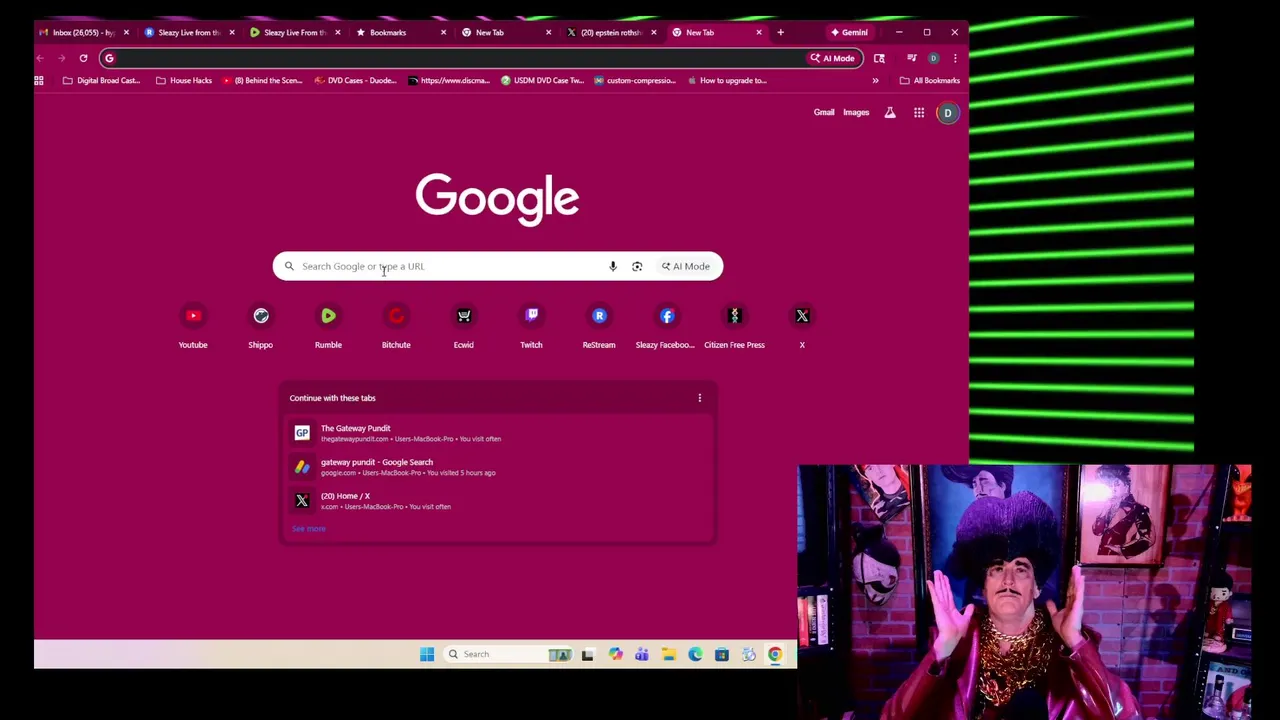Expand the All Bookmarks folder
The height and width of the screenshot is (720, 1280).
pyautogui.click(x=929, y=80)
